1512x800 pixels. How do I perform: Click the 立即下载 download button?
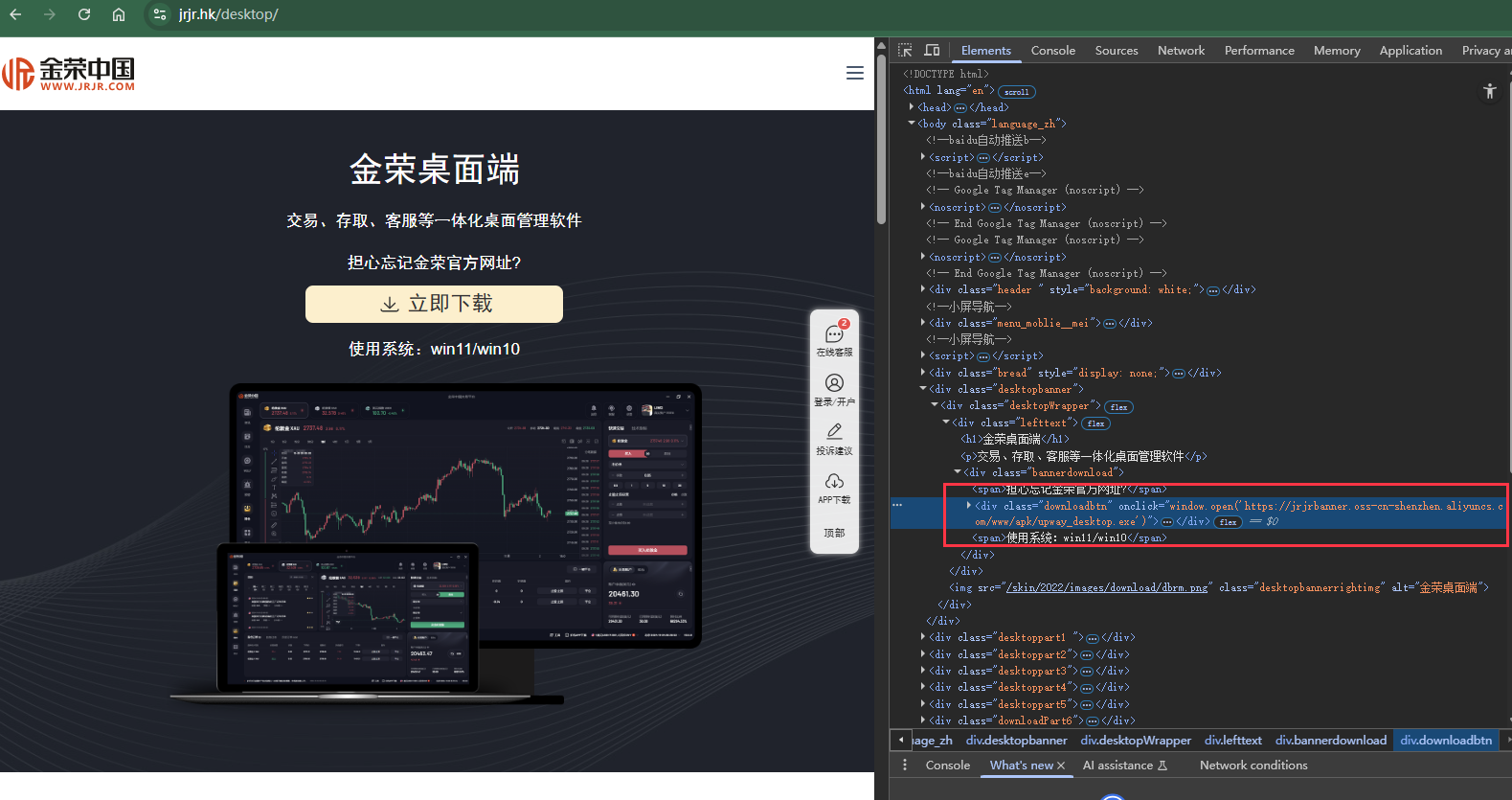(x=434, y=304)
